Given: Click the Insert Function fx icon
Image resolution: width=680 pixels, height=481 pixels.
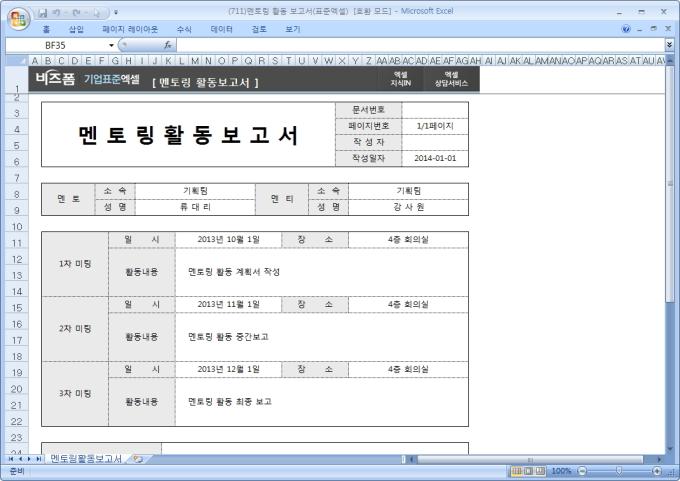Looking at the screenshot, I should coord(168,45).
